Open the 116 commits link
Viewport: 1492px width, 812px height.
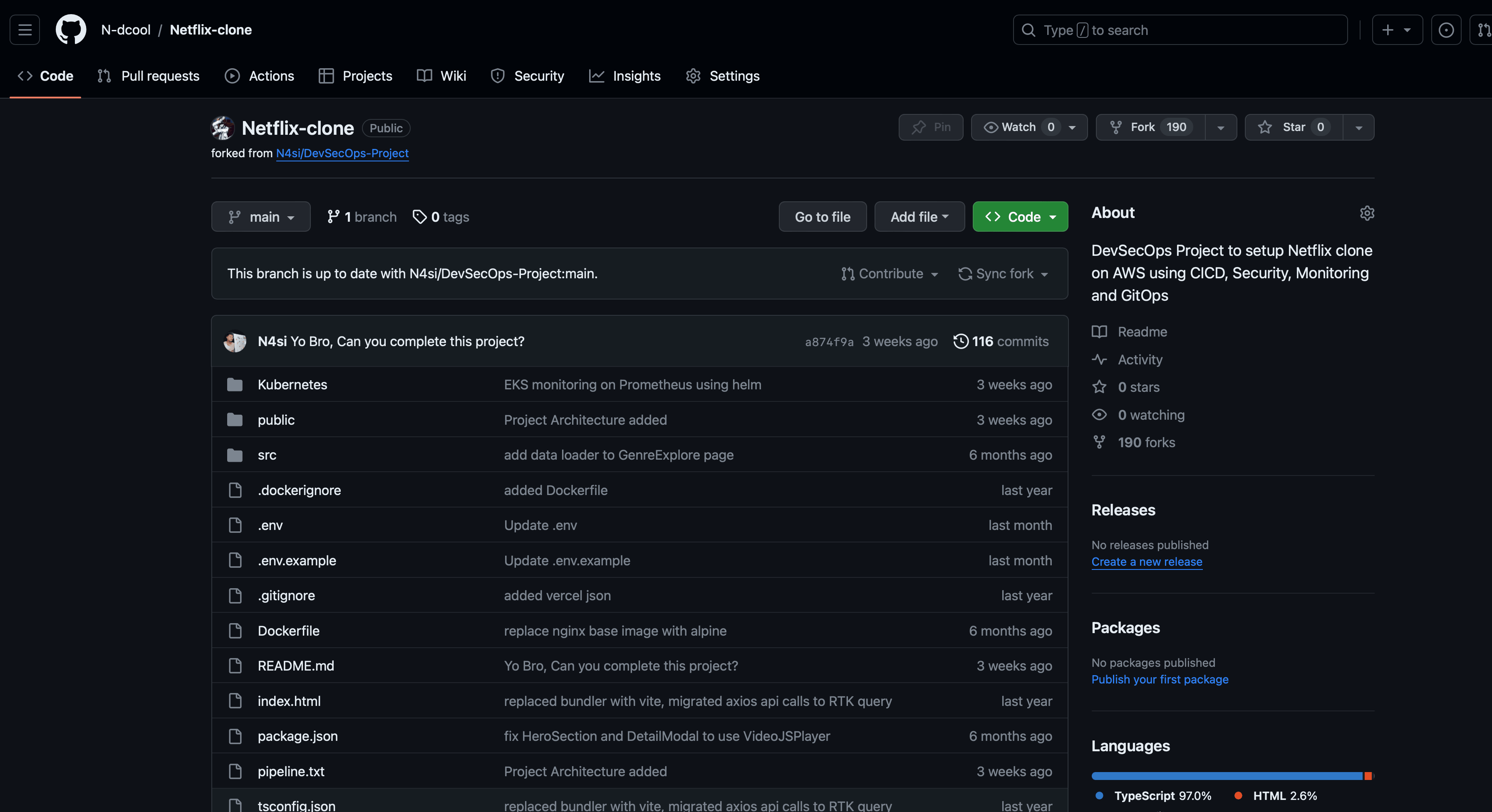(x=1001, y=341)
